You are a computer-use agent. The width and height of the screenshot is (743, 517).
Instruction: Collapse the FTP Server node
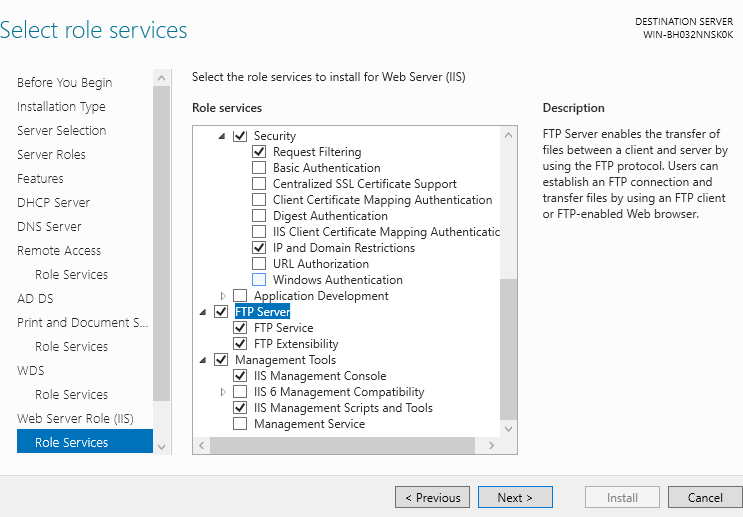click(204, 312)
